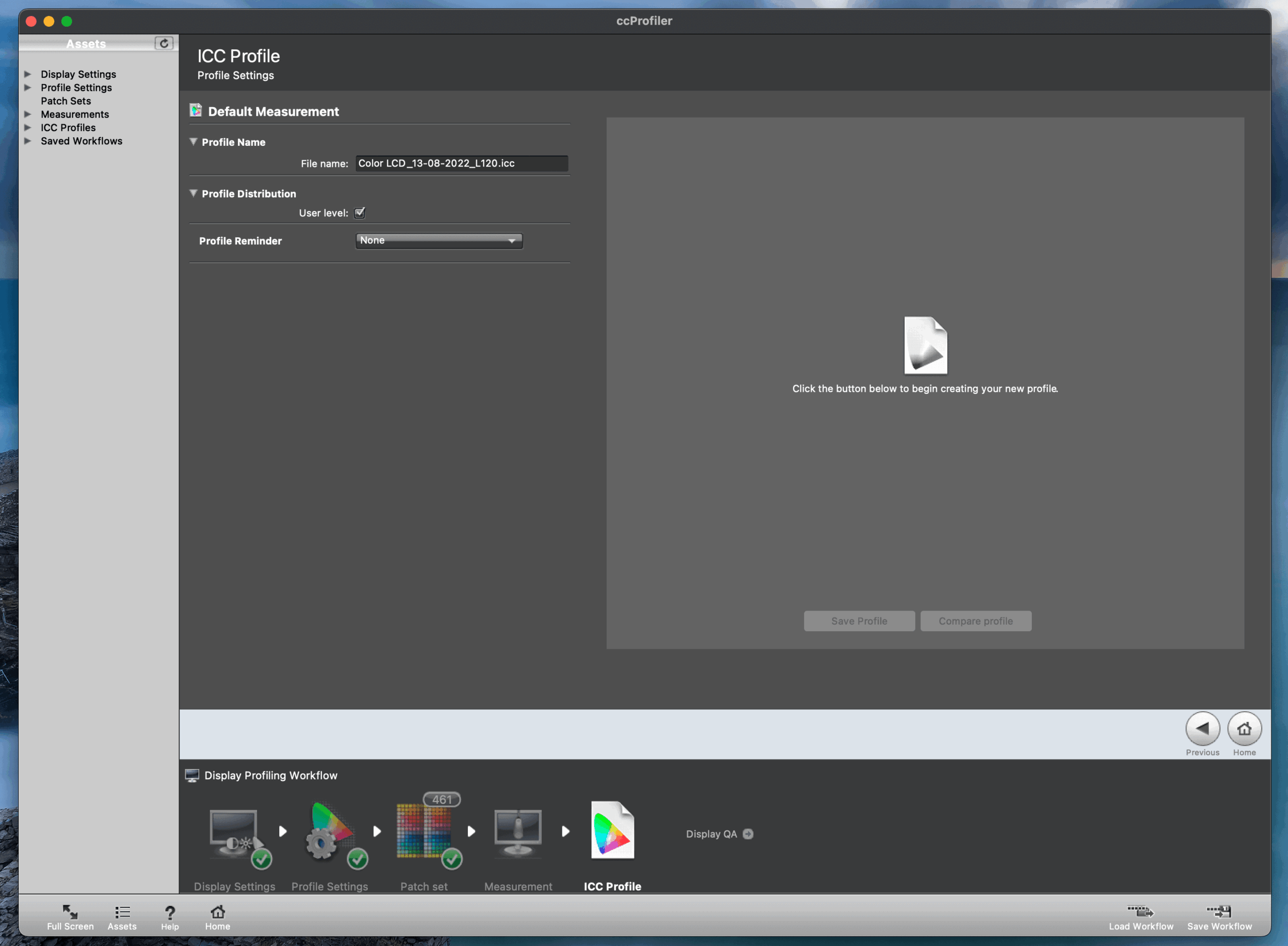Expand ICC Profiles in Assets tree
Viewport: 1288px width, 946px height.
(x=28, y=128)
